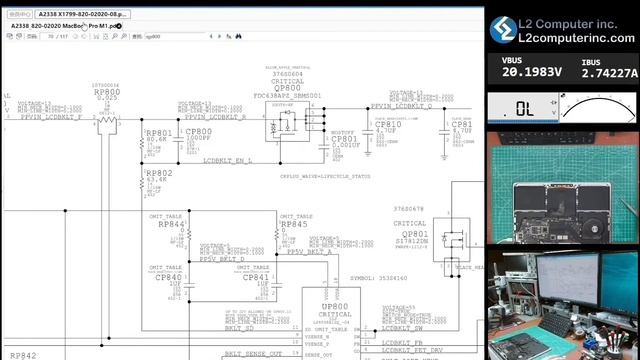The width and height of the screenshot is (640, 360).
Task: Click the CP801 capacitor label
Action: [344, 139]
